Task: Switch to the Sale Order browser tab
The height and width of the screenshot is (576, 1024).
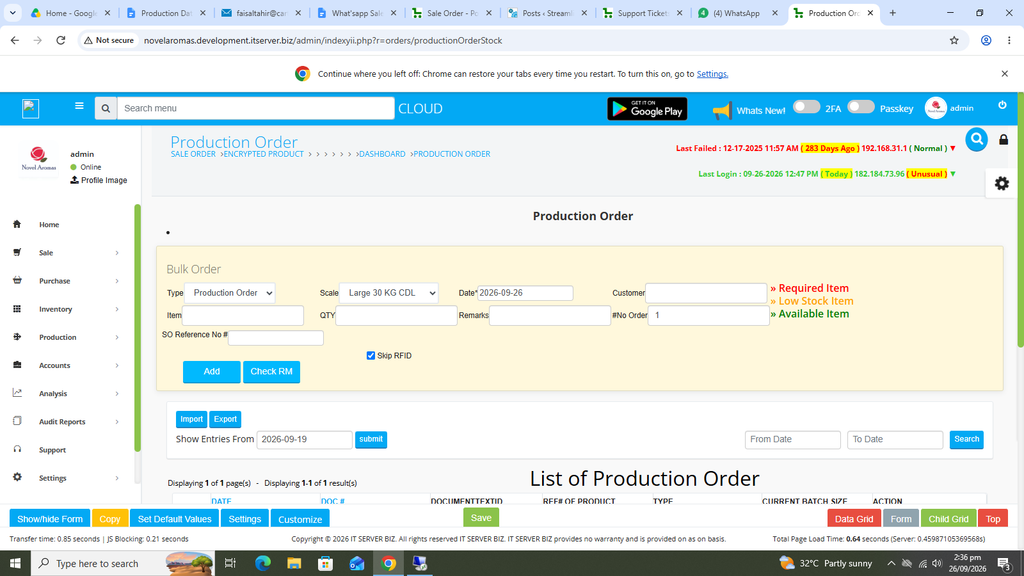Action: click(452, 13)
